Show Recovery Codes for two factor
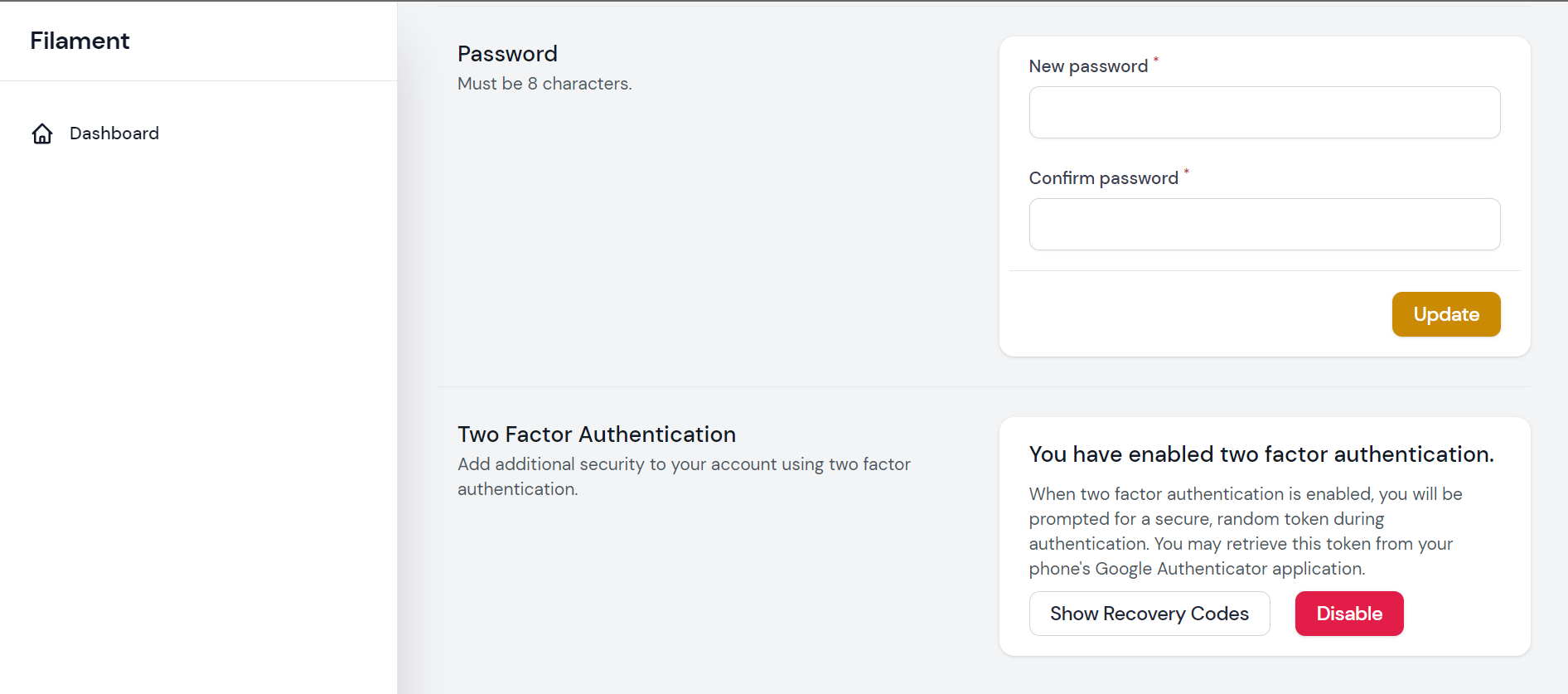1568x694 pixels. [x=1149, y=614]
